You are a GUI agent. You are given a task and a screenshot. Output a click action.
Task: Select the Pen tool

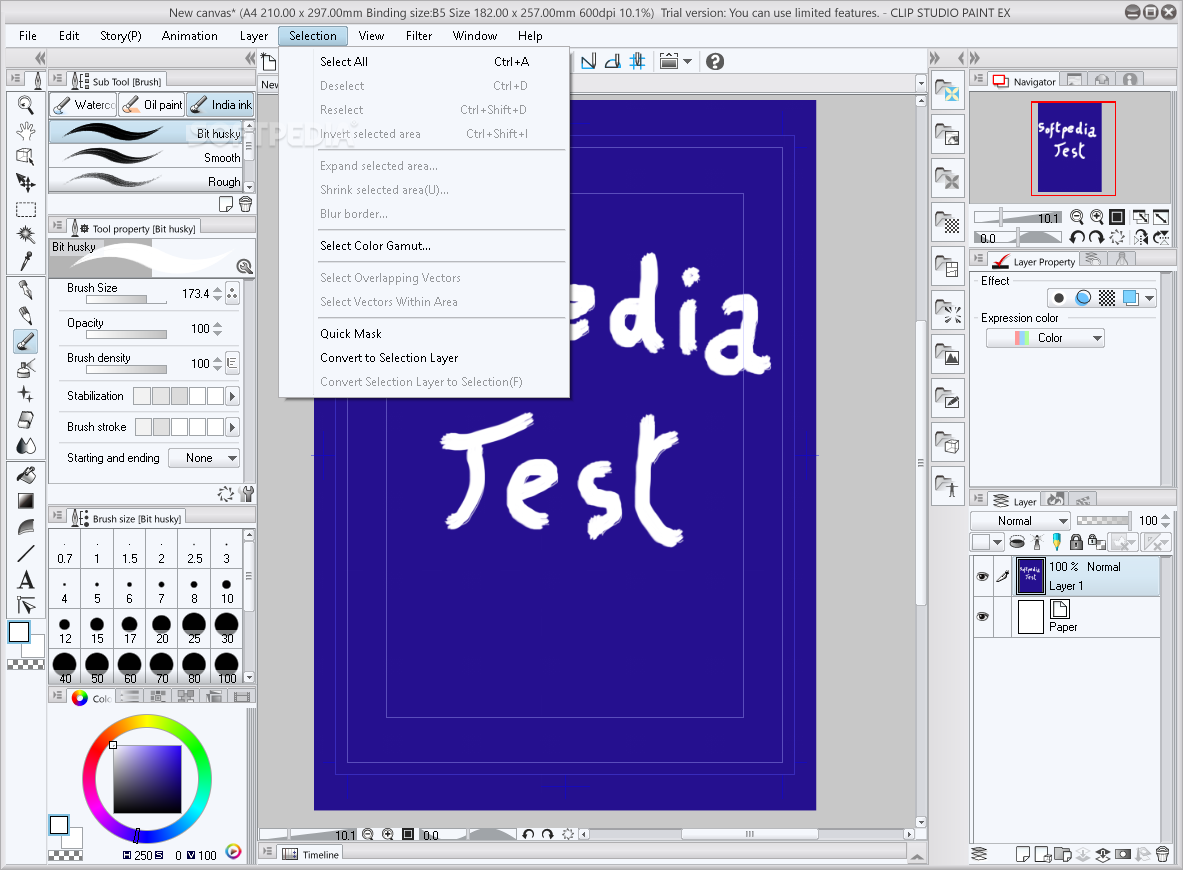(x=26, y=290)
